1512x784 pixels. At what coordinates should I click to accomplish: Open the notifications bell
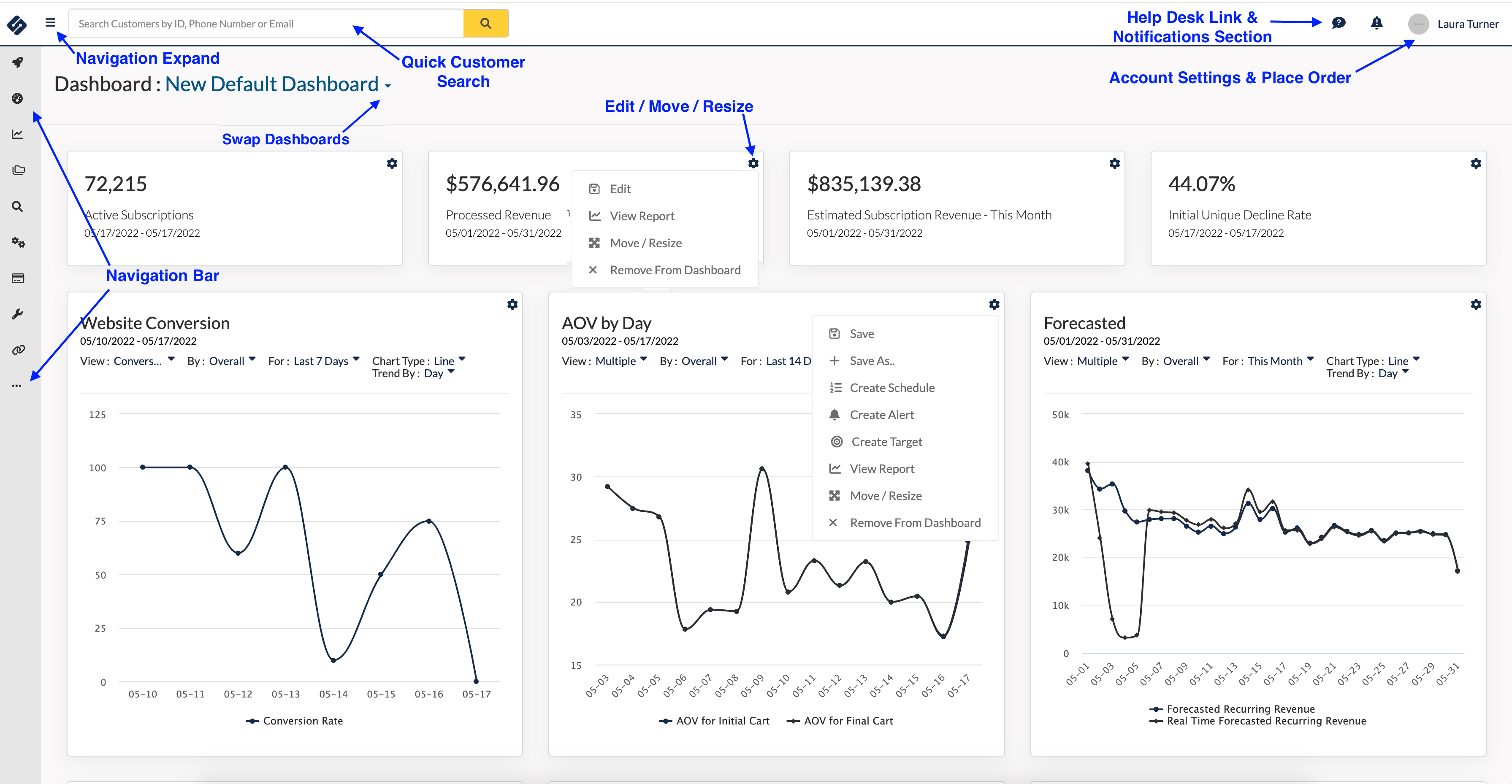[1377, 23]
